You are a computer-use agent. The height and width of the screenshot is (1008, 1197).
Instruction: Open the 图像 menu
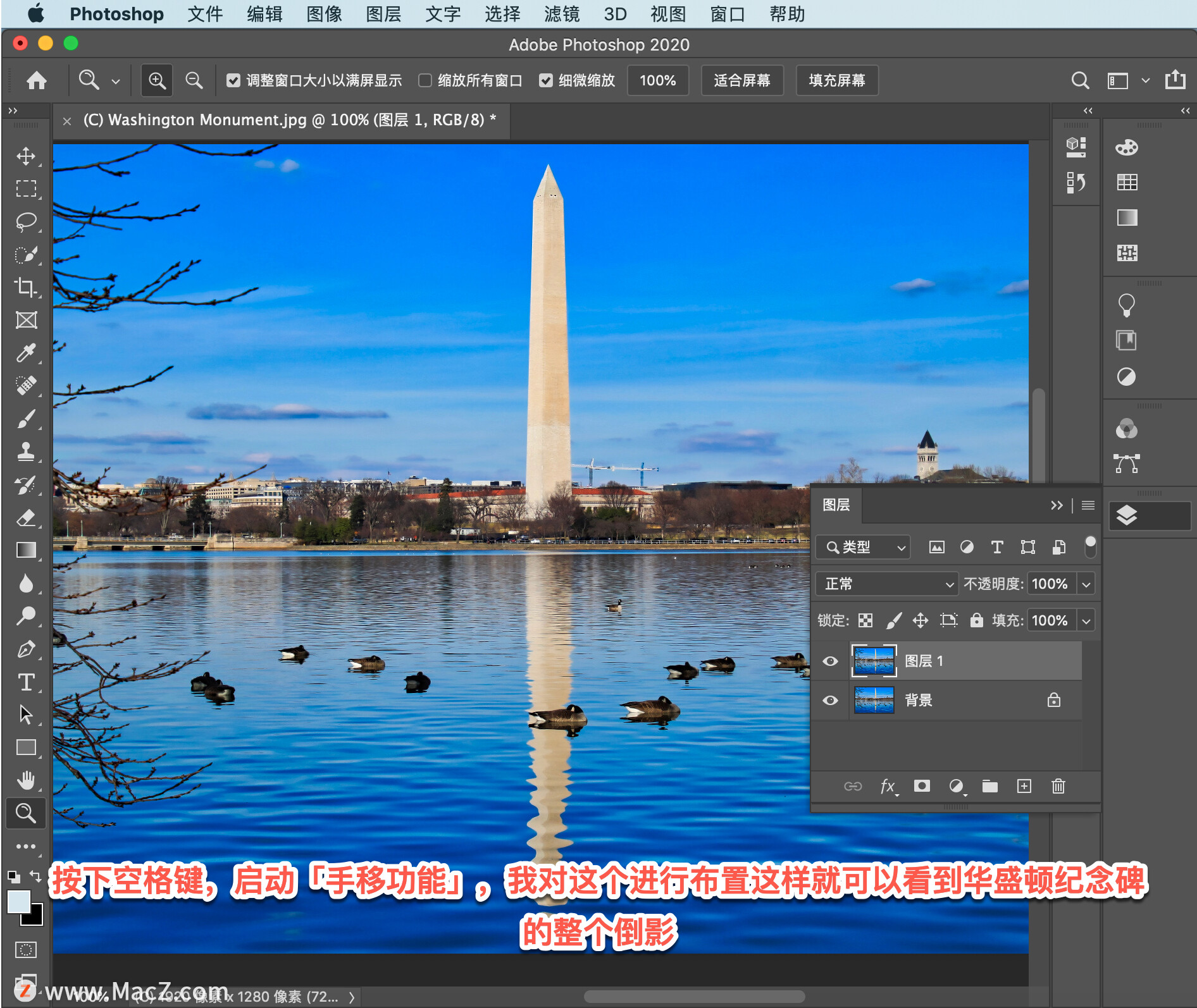(324, 14)
